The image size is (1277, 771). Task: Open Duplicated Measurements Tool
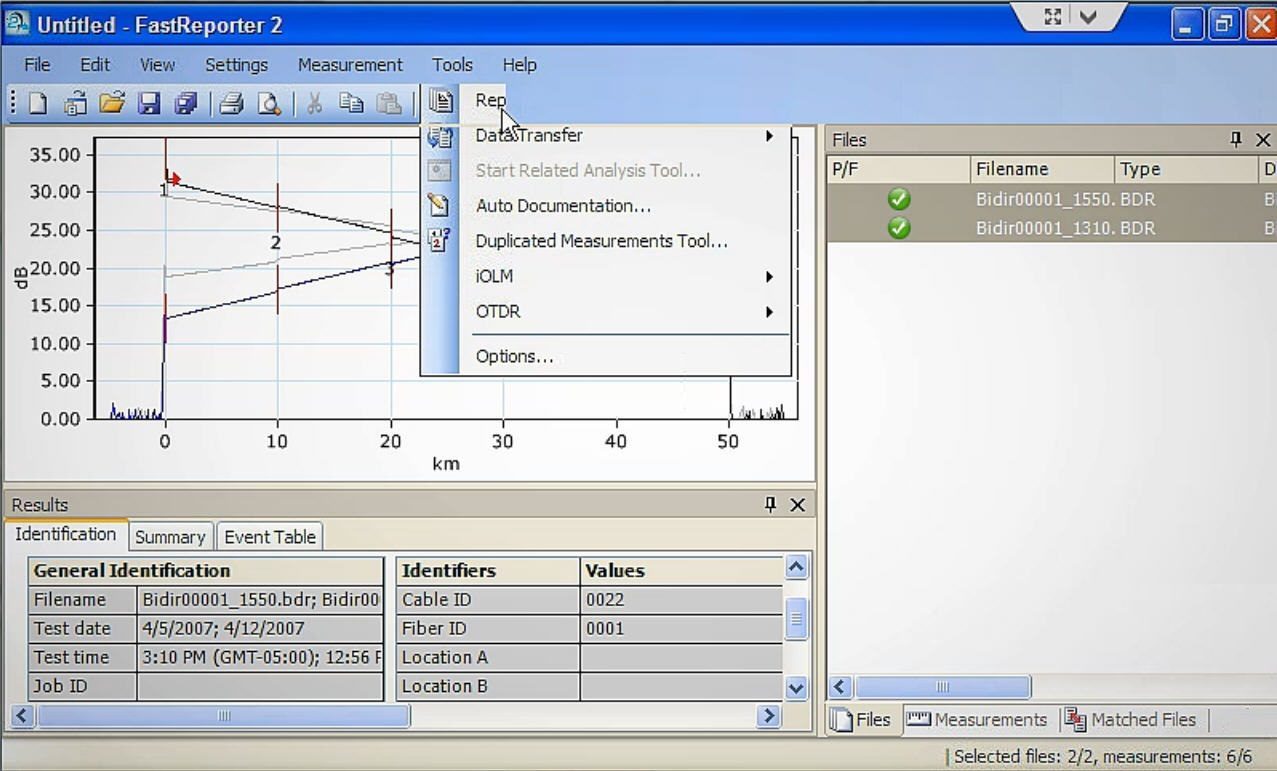pos(601,241)
